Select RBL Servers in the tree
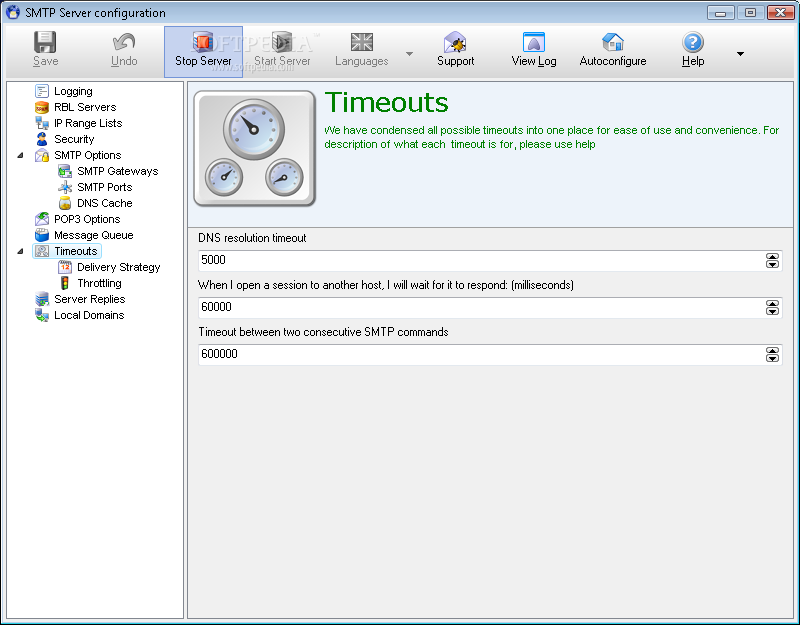The image size is (800, 625). pyautogui.click(x=85, y=107)
